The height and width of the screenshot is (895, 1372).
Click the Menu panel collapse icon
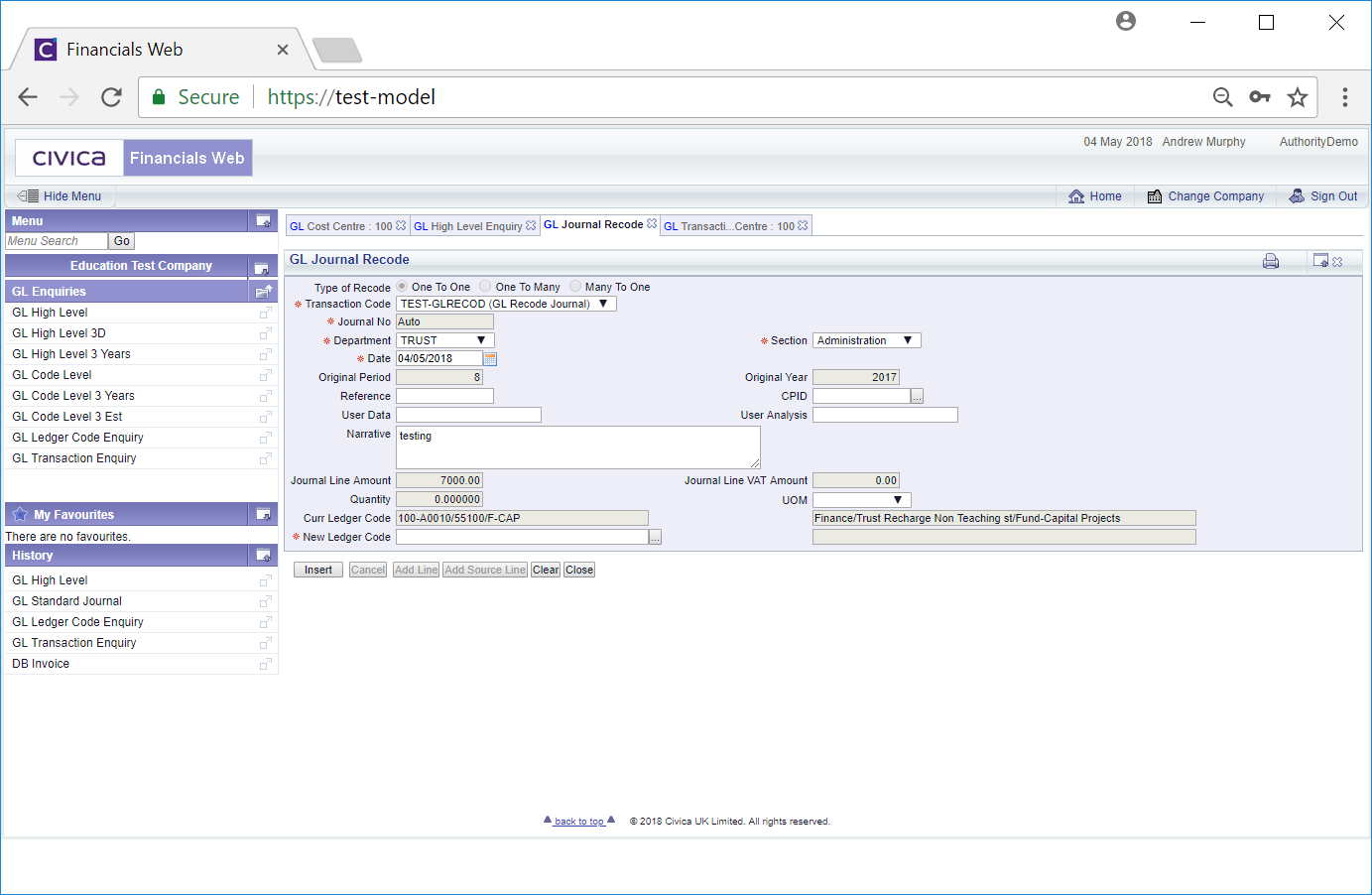tap(263, 220)
